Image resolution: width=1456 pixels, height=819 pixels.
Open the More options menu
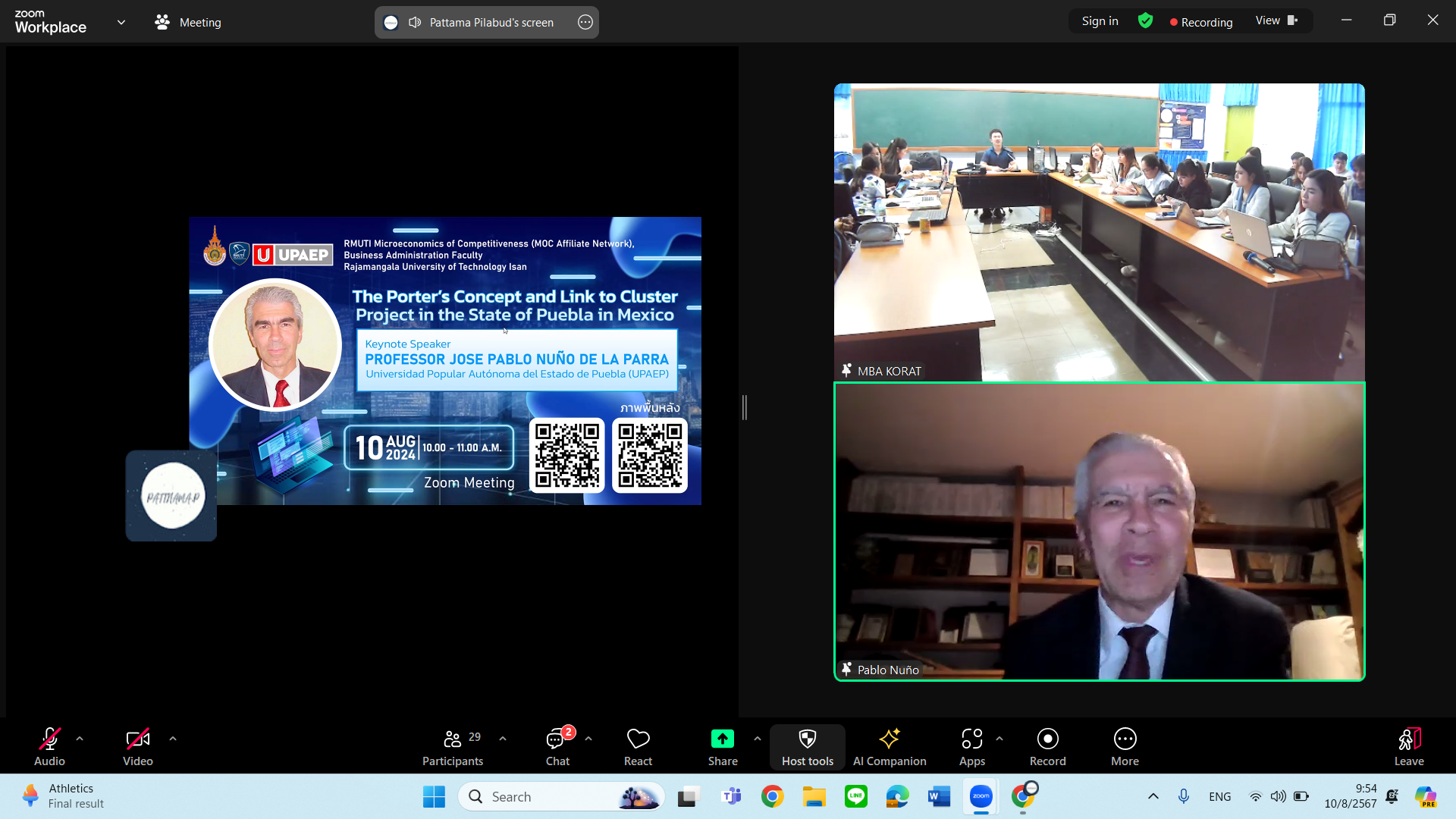coord(1125,747)
